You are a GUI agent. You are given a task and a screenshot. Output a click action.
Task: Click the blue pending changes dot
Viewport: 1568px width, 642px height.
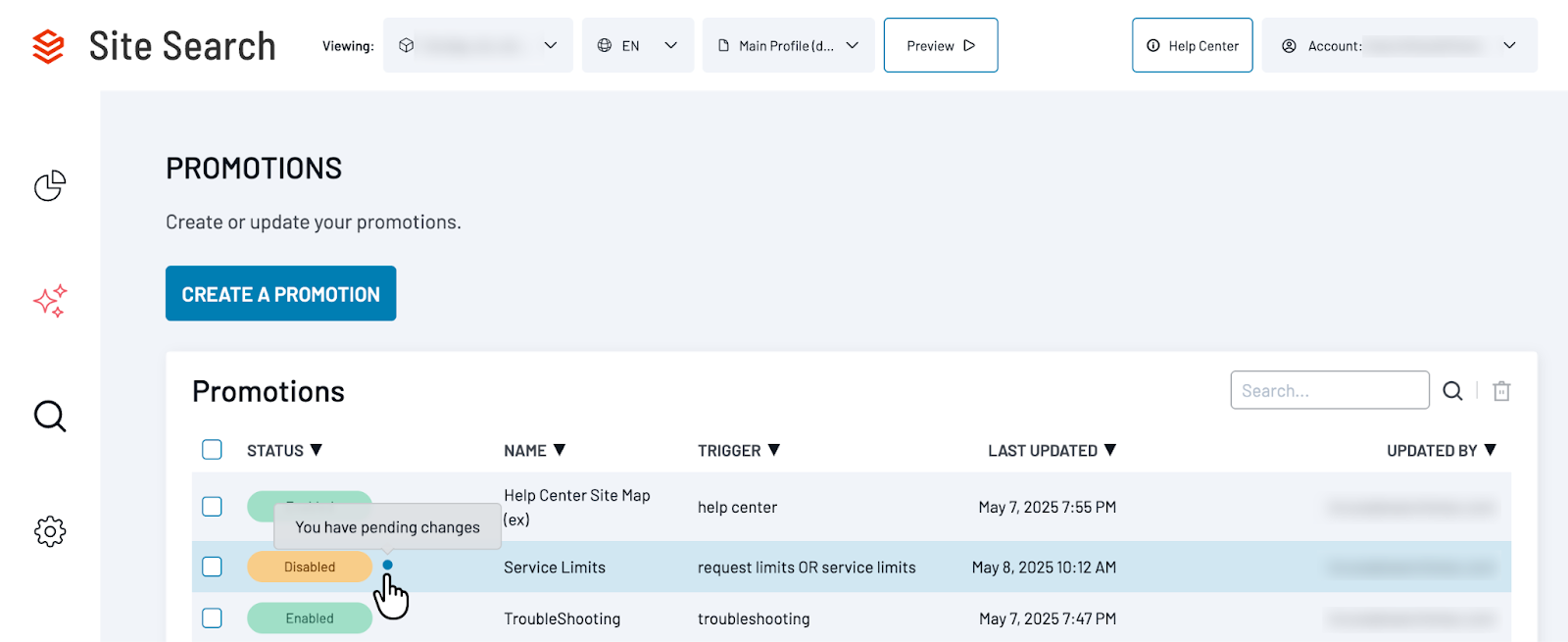point(388,565)
